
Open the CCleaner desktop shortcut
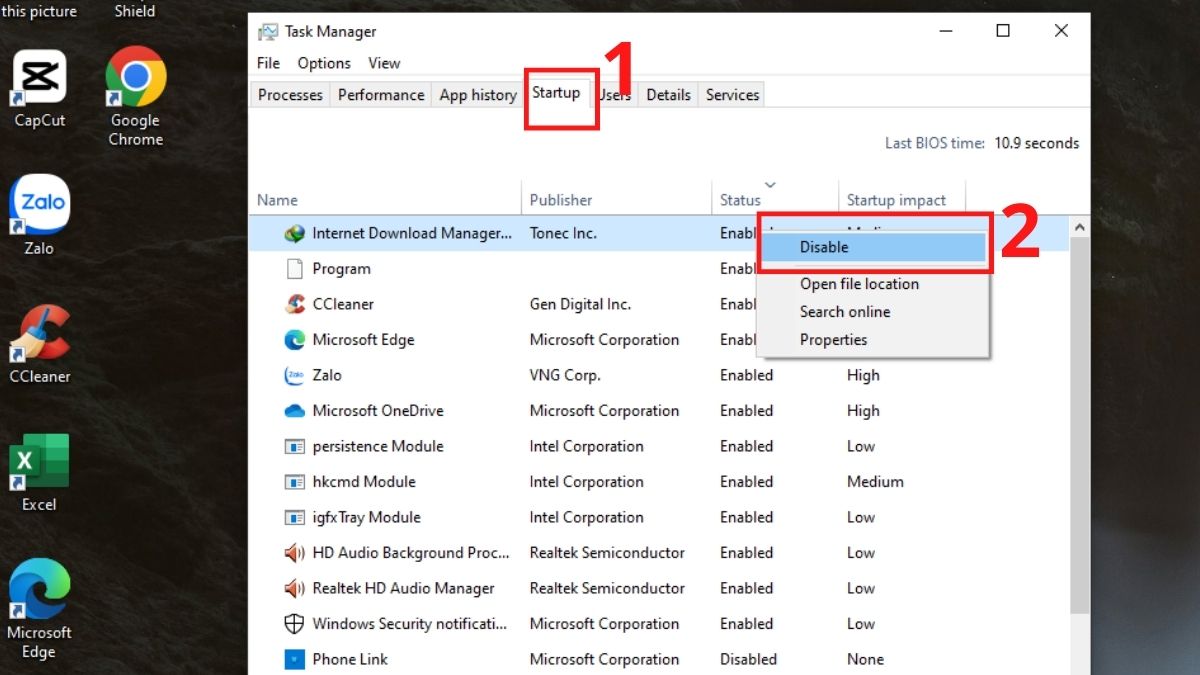40,343
